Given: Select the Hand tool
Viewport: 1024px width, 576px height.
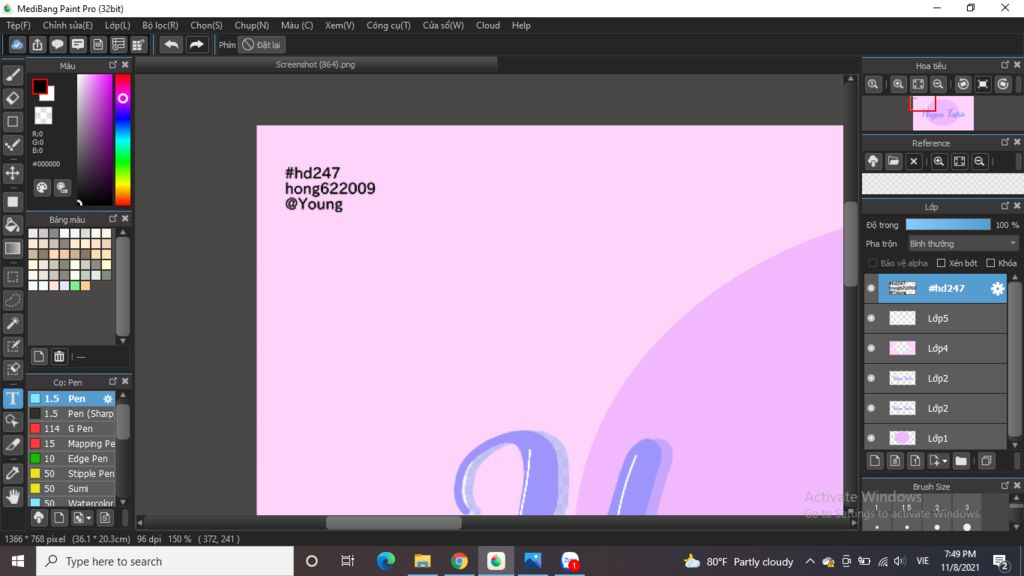Looking at the screenshot, I should pos(12,497).
